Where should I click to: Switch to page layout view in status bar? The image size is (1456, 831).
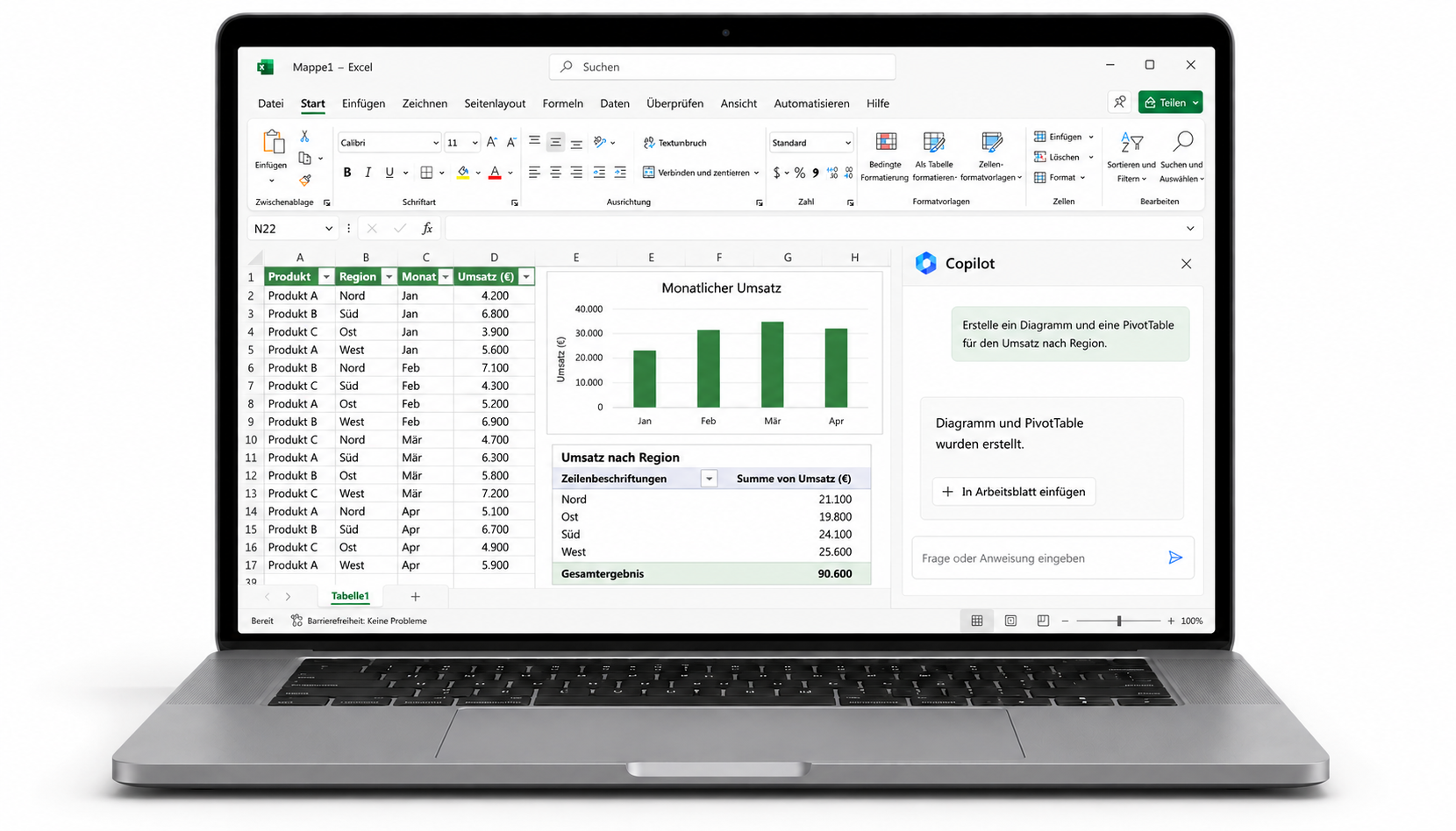[1010, 621]
